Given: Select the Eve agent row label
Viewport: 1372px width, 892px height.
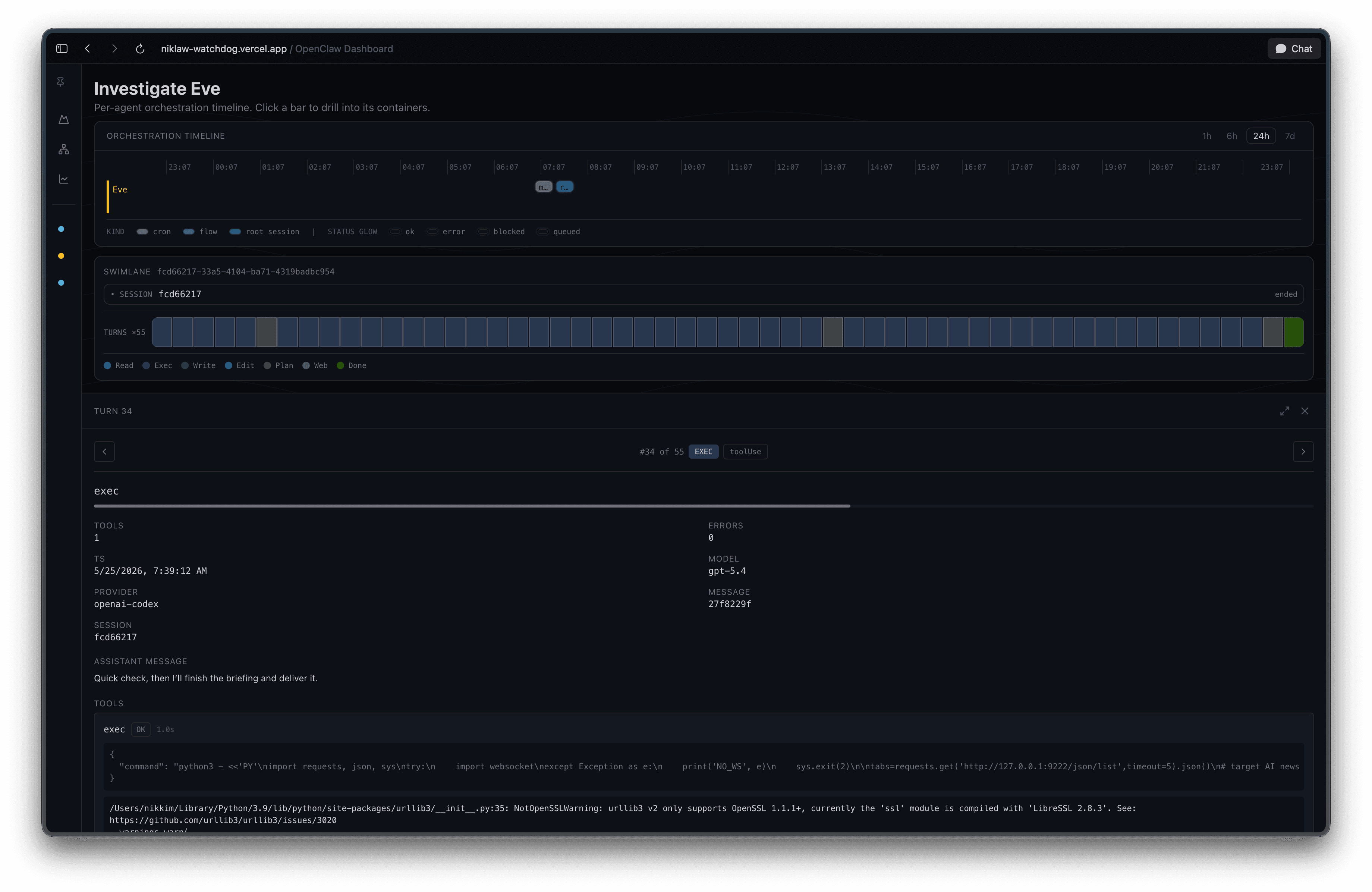Looking at the screenshot, I should [x=120, y=190].
